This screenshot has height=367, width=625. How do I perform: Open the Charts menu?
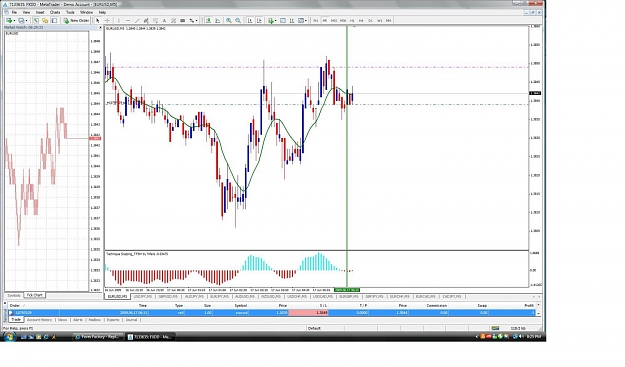point(55,12)
